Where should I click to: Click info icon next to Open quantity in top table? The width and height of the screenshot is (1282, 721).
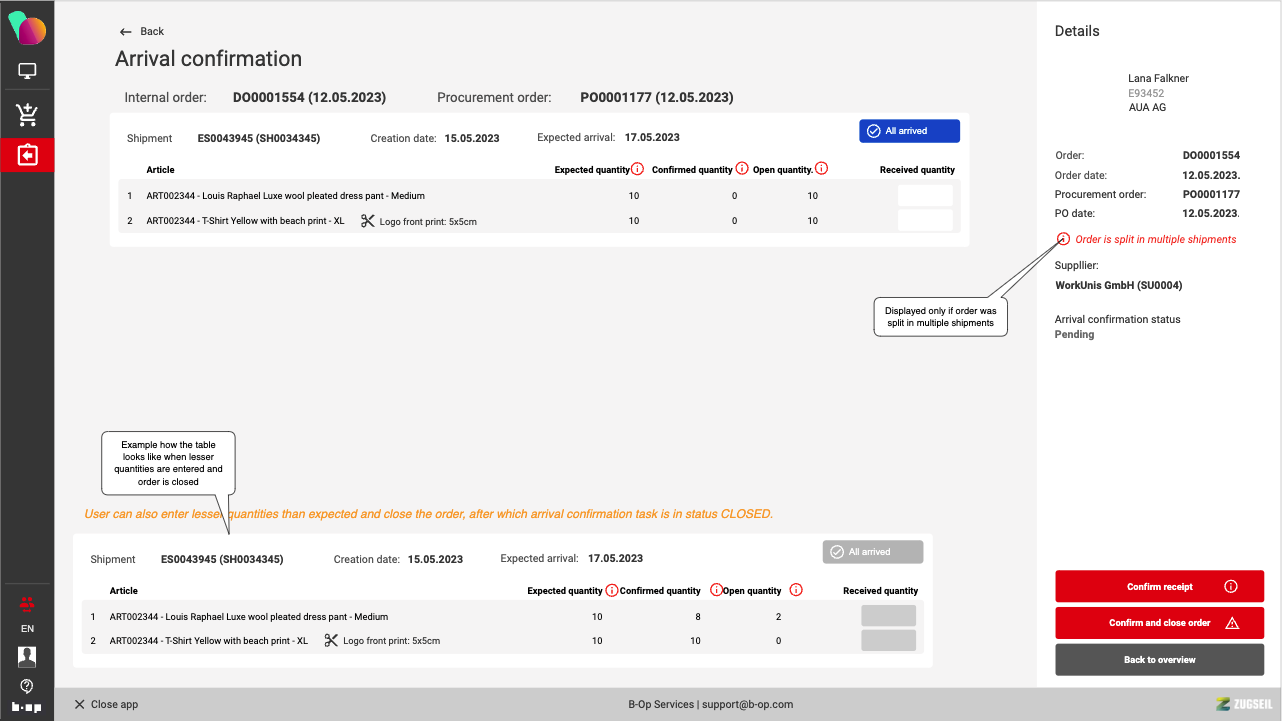click(821, 169)
